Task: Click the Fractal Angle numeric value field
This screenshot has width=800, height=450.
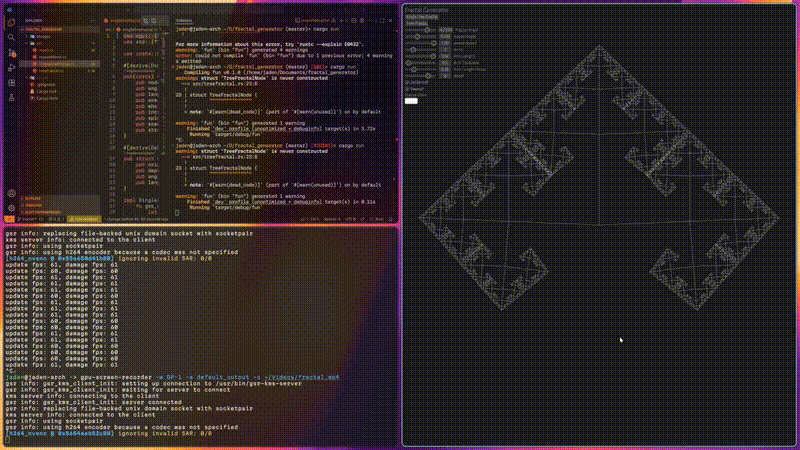Action: [445, 30]
